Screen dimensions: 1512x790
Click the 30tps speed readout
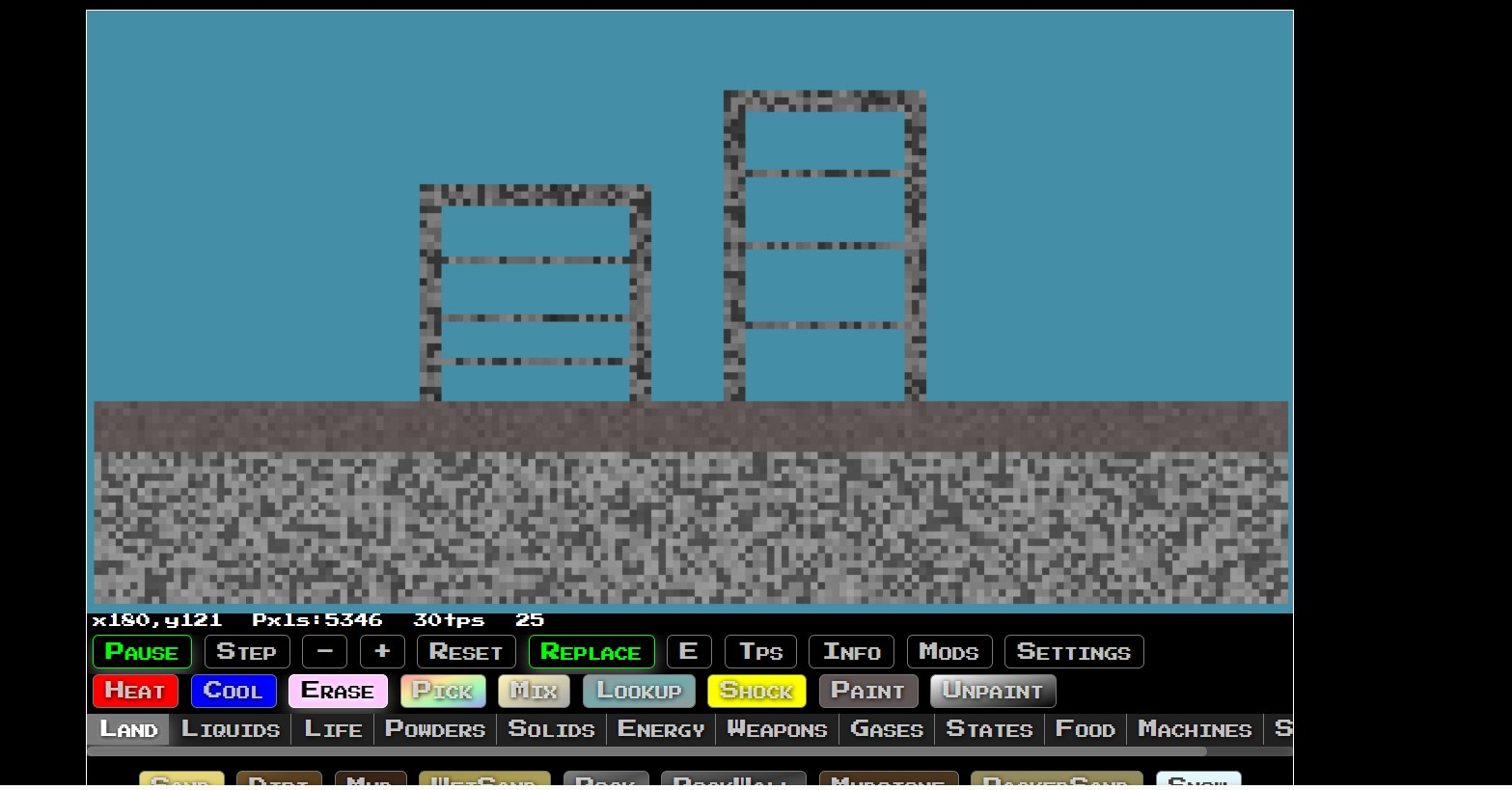449,620
